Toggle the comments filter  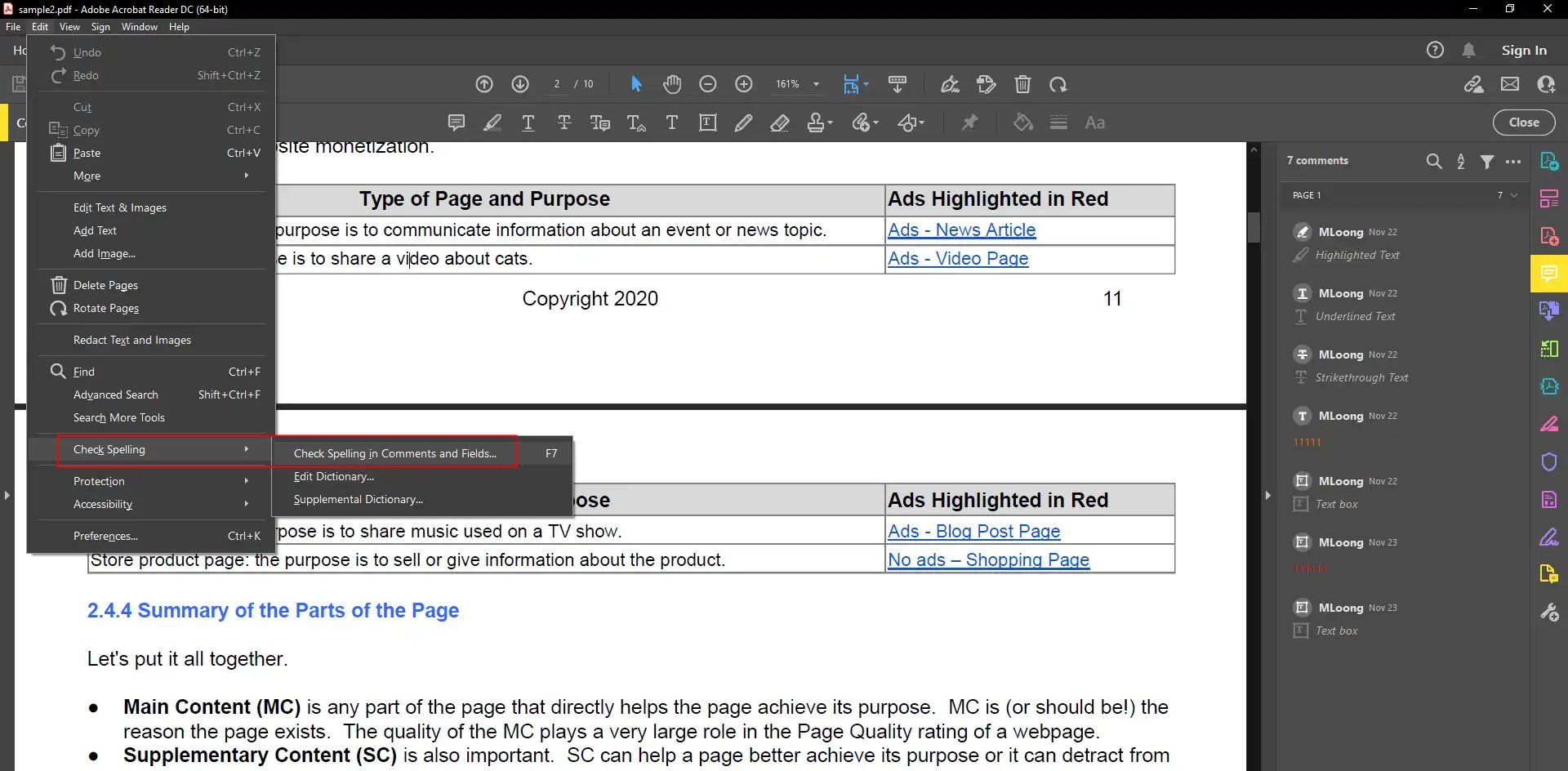(1488, 161)
